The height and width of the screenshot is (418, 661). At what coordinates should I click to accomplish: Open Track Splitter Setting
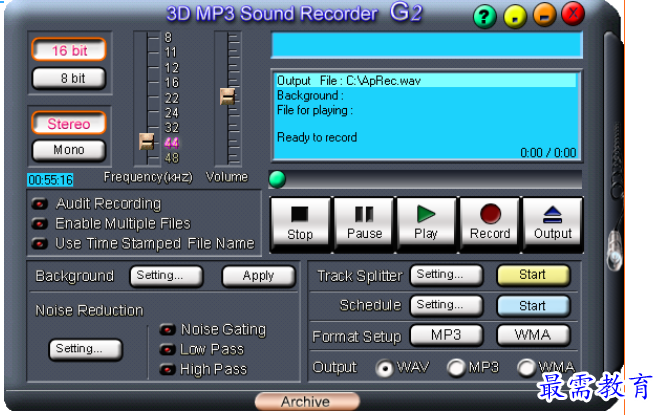446,275
